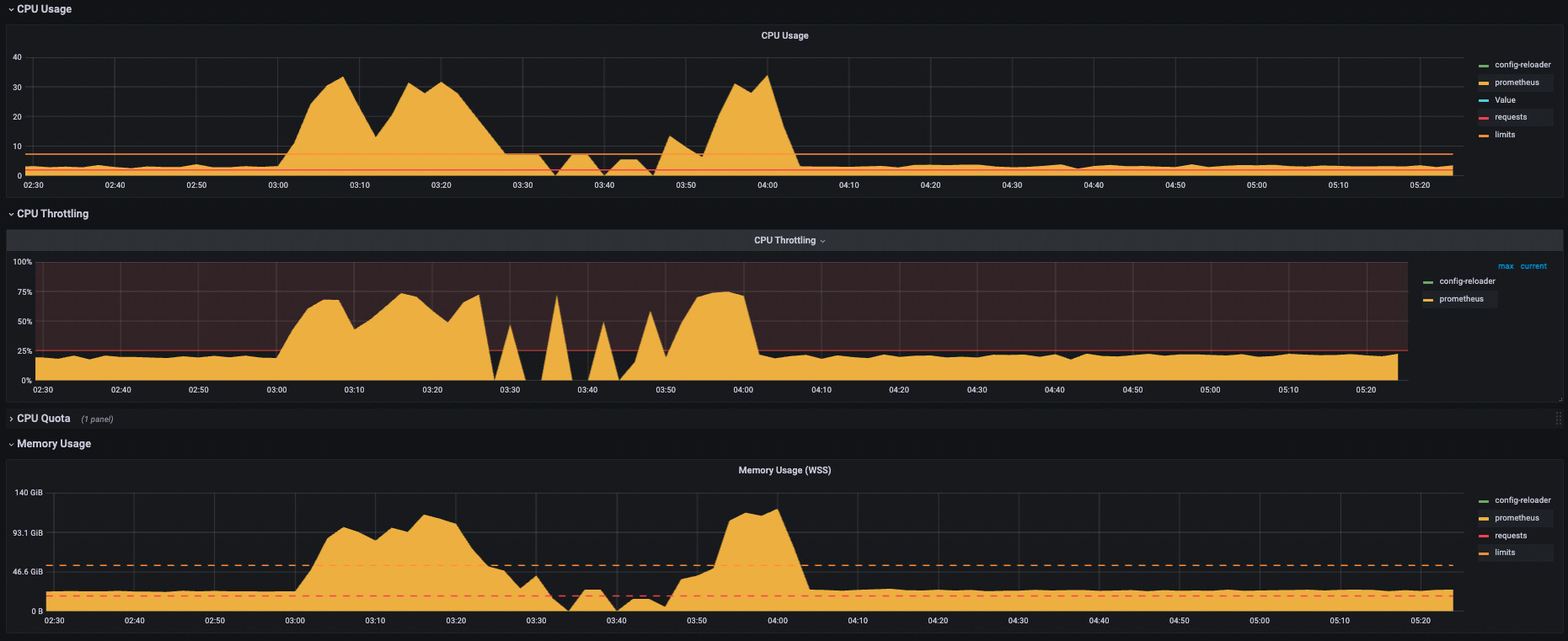Toggle prometheus series label in Memory Usage legend
This screenshot has width=1568, height=641.
tap(1517, 518)
